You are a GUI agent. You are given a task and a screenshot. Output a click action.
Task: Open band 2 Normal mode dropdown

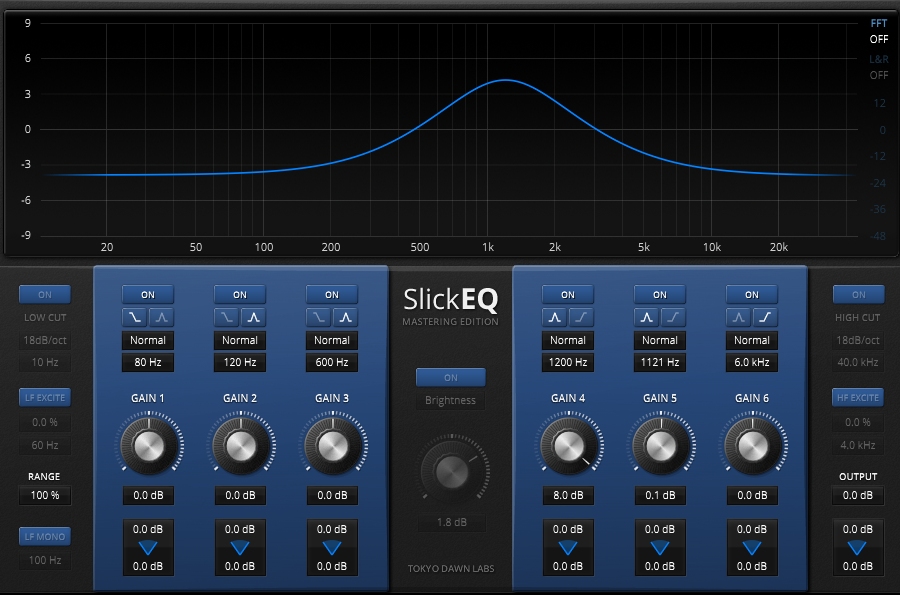pos(240,340)
